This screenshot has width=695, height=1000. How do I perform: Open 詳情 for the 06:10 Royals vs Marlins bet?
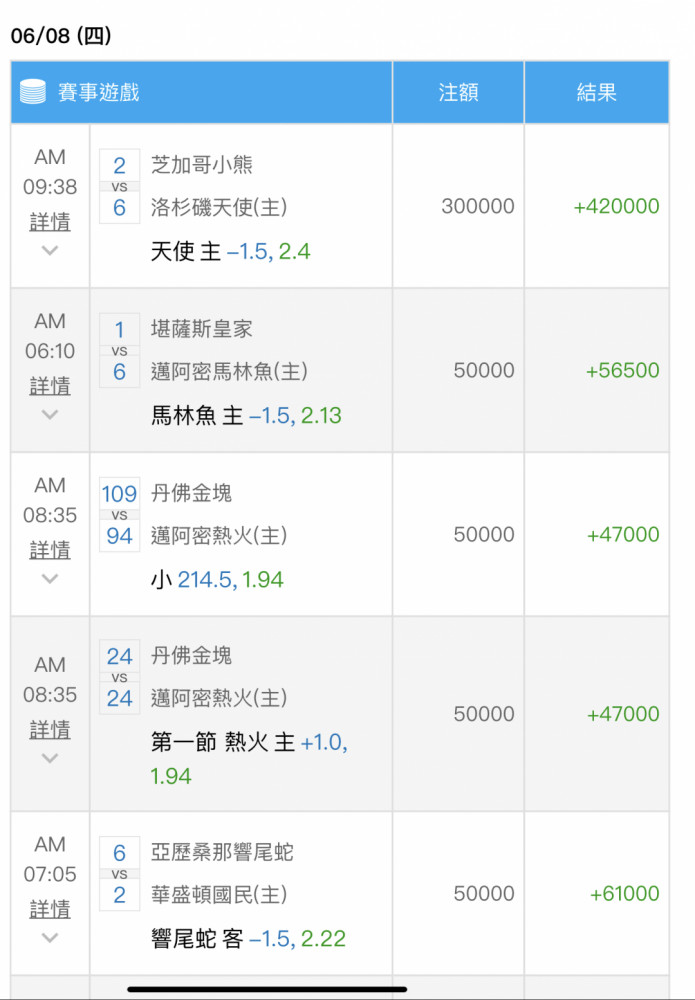coord(50,386)
